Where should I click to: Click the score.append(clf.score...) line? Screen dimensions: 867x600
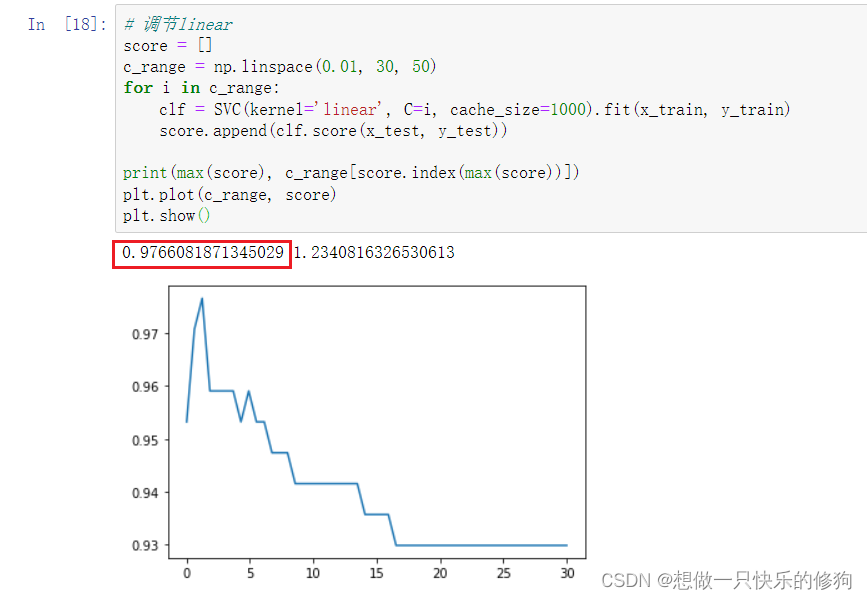click(x=333, y=131)
